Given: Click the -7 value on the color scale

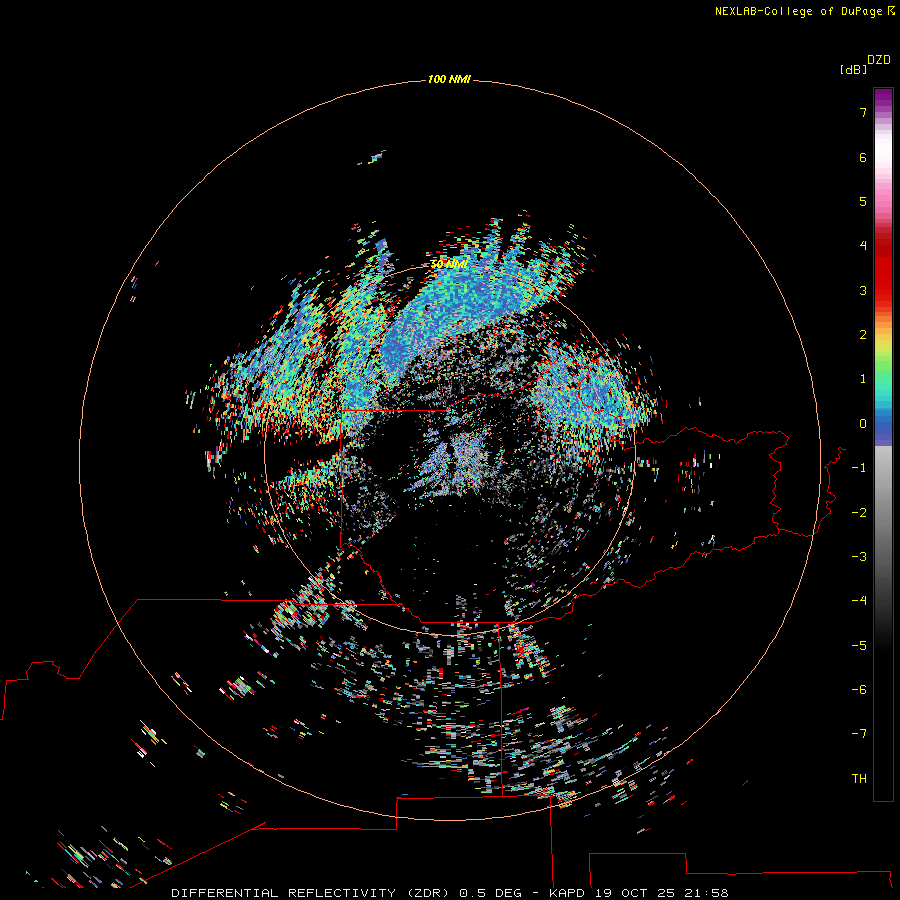Looking at the screenshot, I should pos(859,734).
